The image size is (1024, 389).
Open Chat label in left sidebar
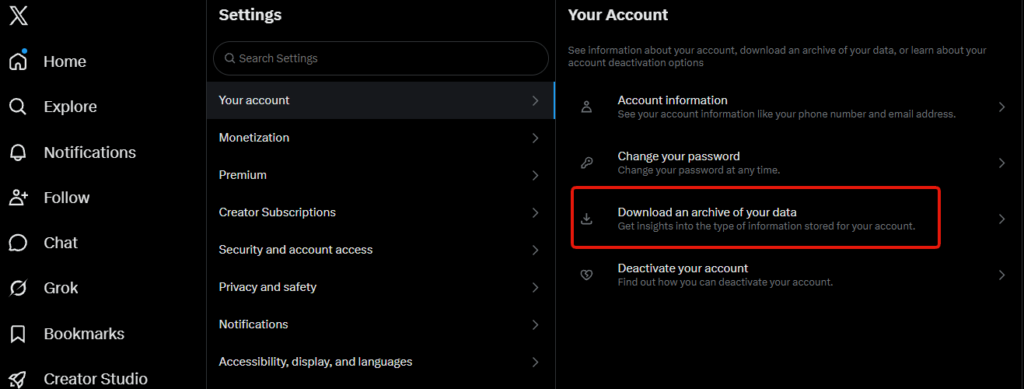coord(61,243)
